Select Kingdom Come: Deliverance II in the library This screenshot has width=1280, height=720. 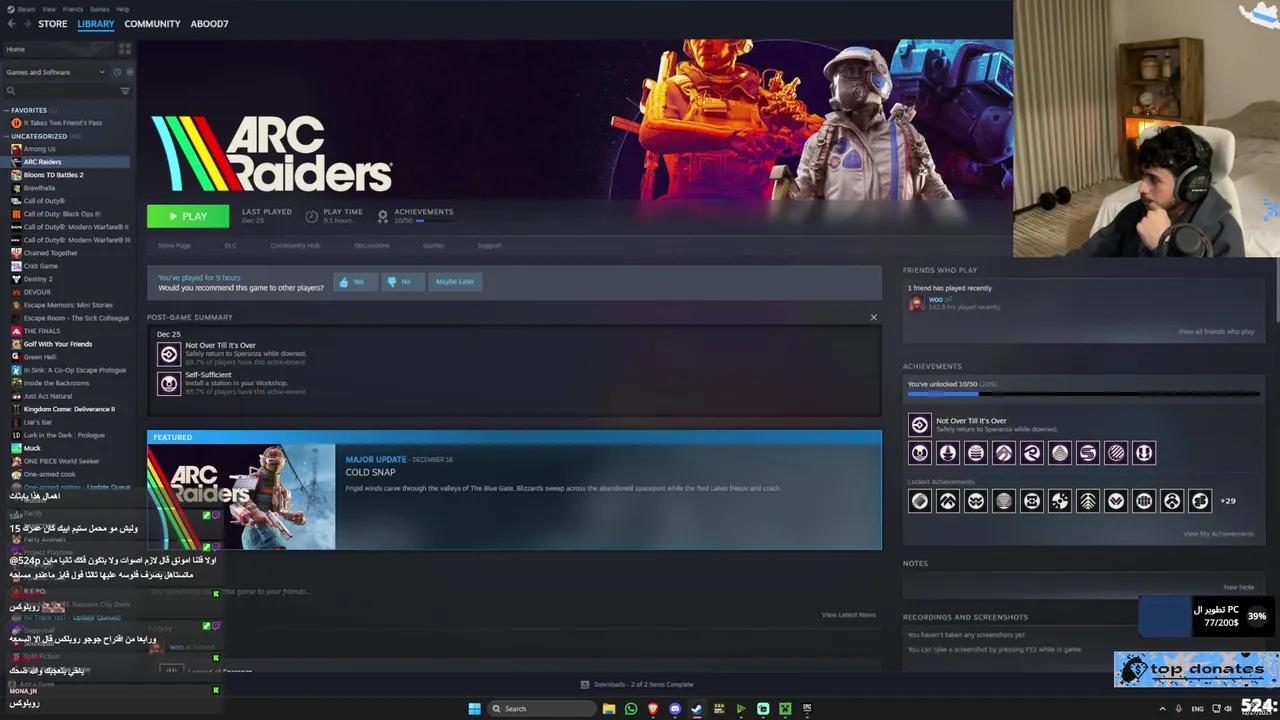coord(69,409)
